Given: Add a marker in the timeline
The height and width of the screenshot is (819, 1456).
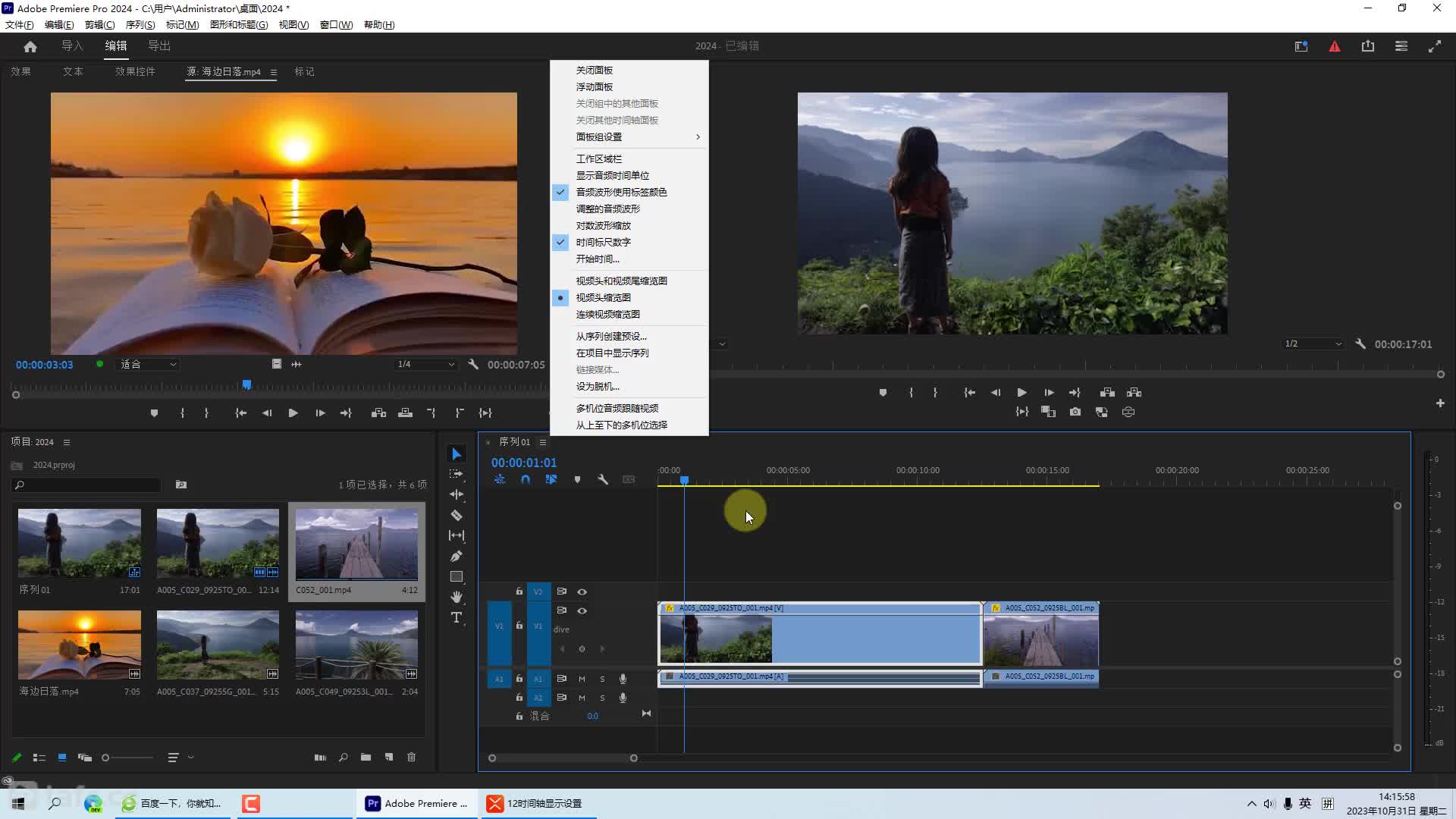Looking at the screenshot, I should pos(577,479).
